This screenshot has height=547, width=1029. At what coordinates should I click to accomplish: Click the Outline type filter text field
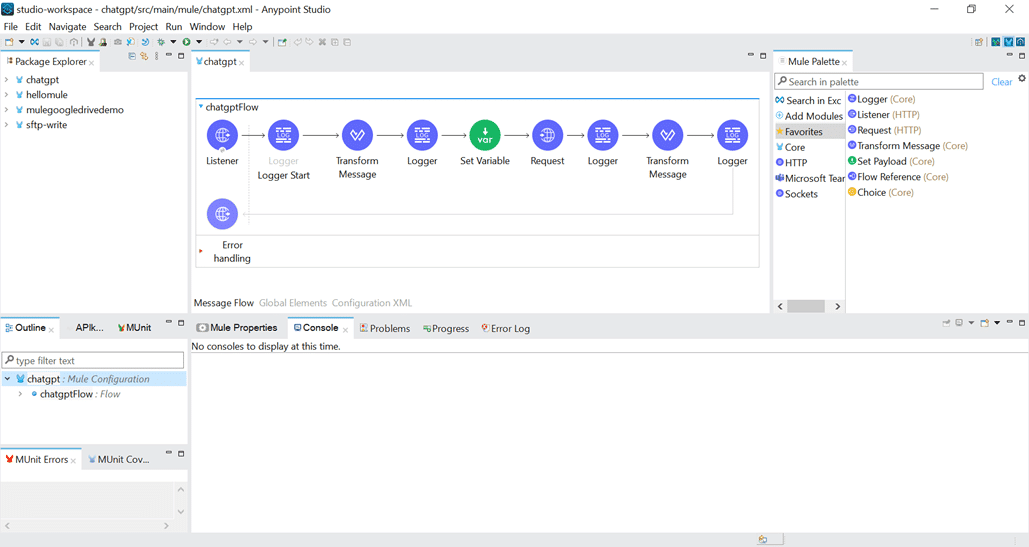(x=93, y=360)
